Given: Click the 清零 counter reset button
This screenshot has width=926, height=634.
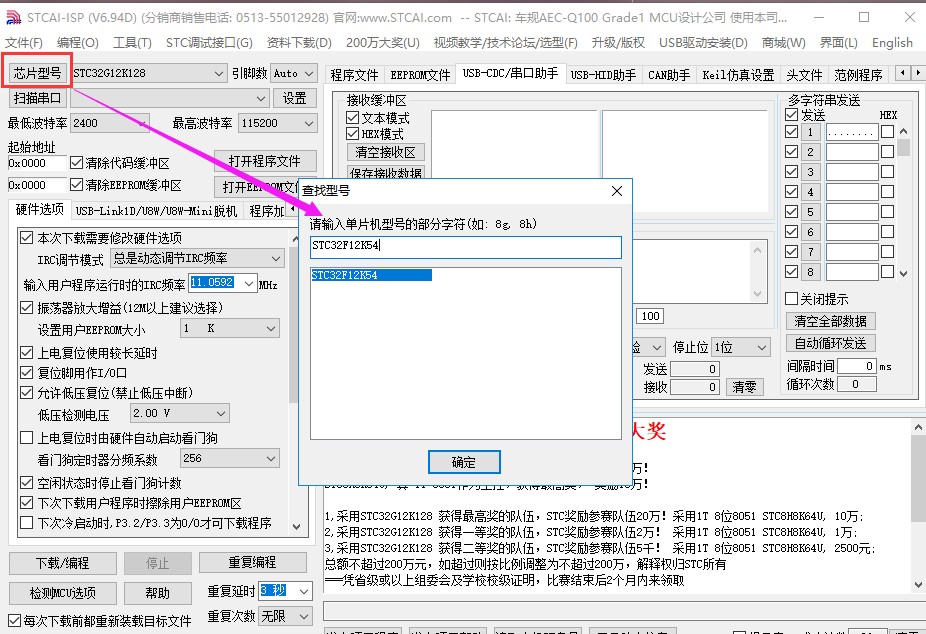Looking at the screenshot, I should point(744,387).
